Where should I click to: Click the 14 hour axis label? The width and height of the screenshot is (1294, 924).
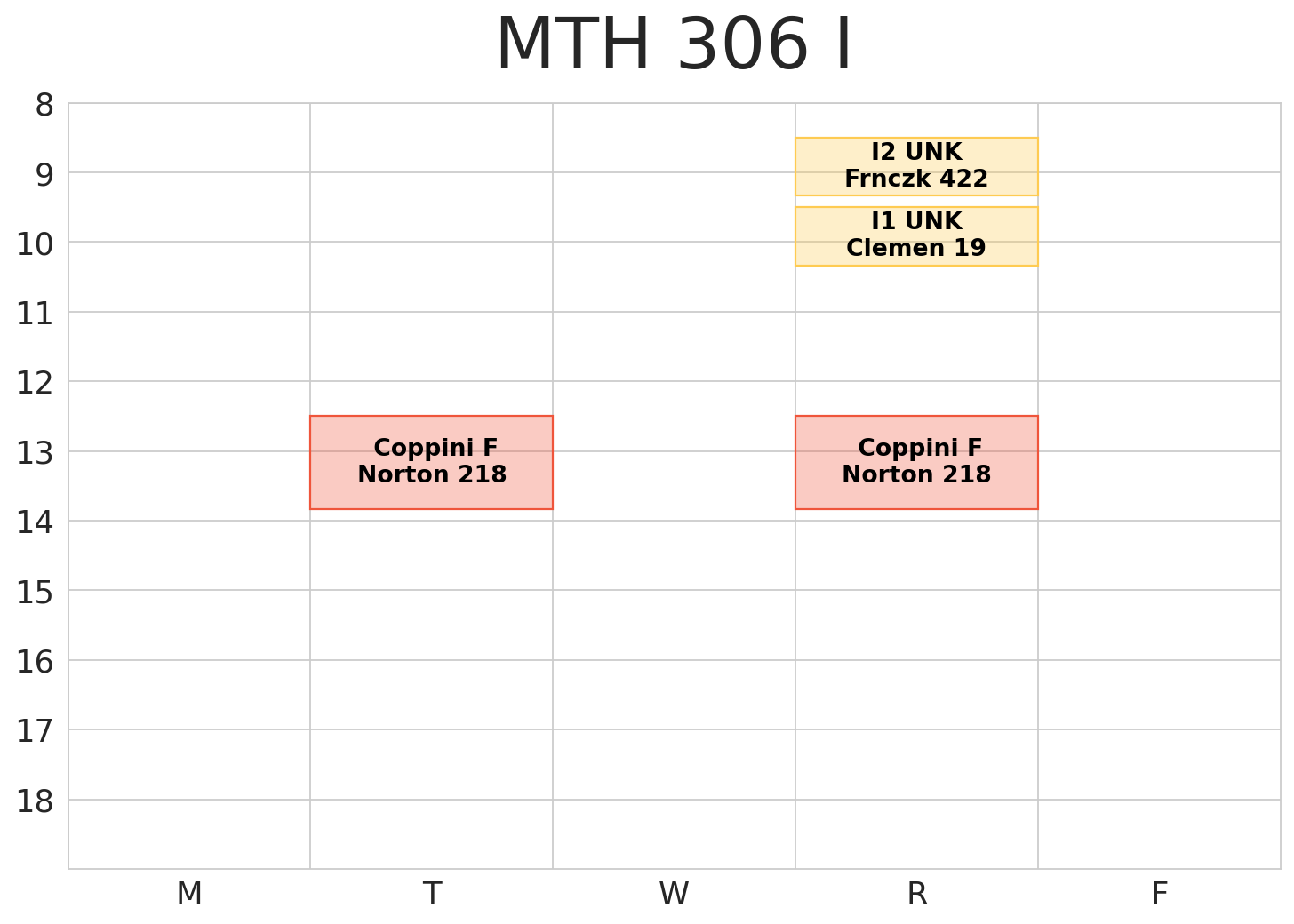pos(36,522)
